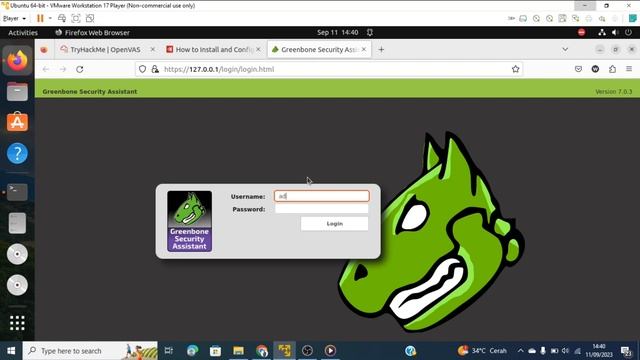The height and width of the screenshot is (360, 640).
Task: Open the dropdown arrow beside pause button
Action: pyautogui.click(x=50, y=18)
